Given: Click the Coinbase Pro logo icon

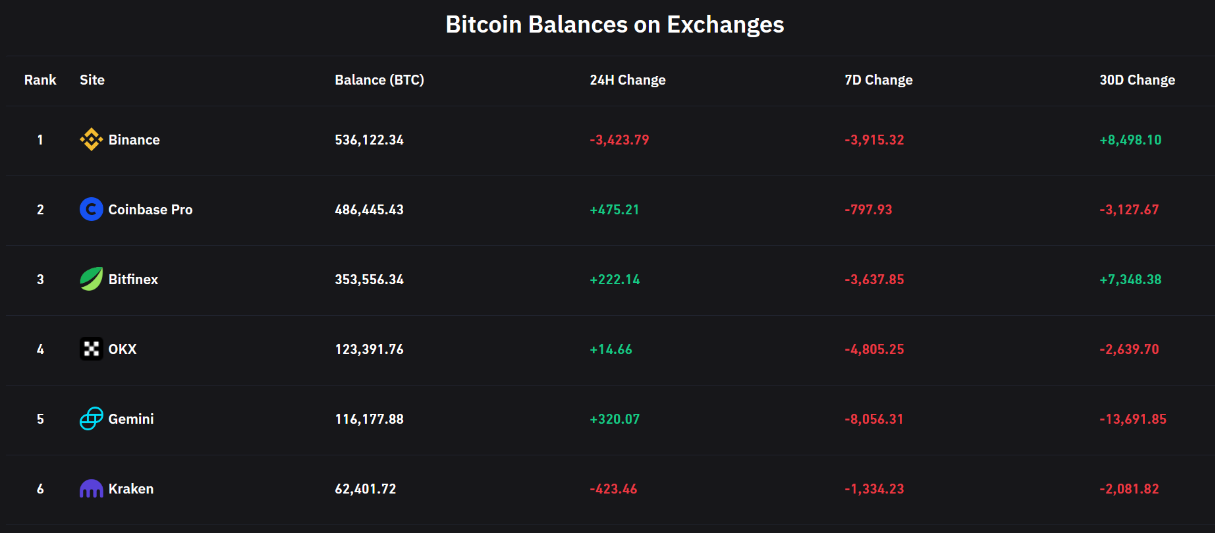Looking at the screenshot, I should tap(91, 210).
